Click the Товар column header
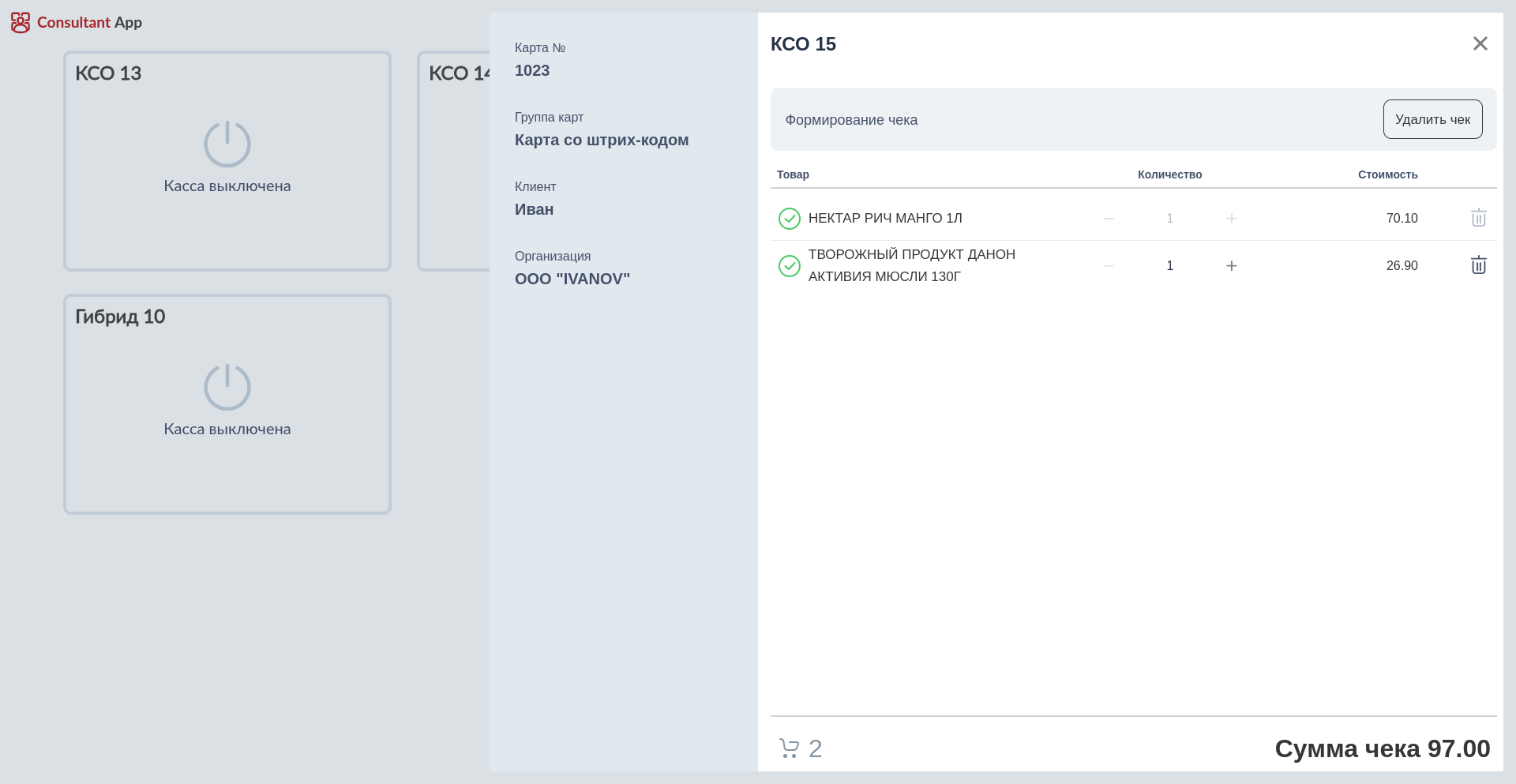 coord(793,174)
